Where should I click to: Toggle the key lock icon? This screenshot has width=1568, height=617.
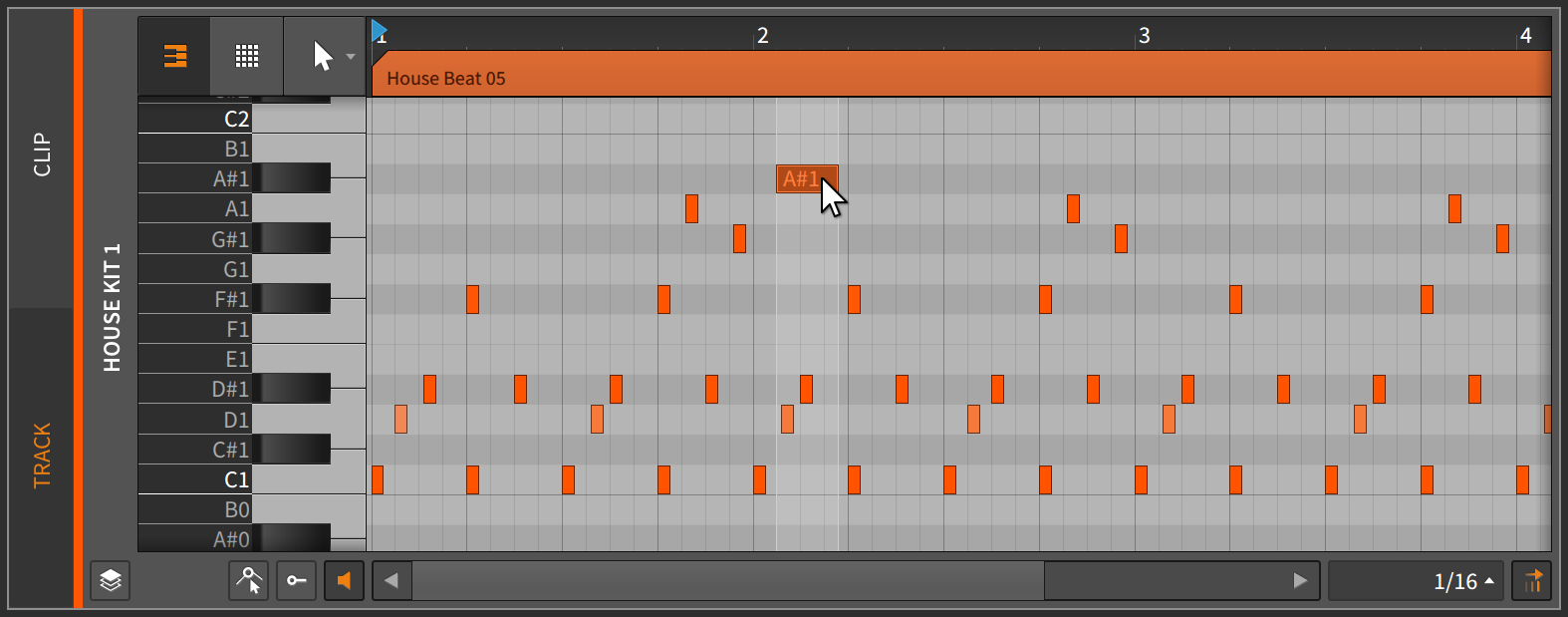pos(296,580)
